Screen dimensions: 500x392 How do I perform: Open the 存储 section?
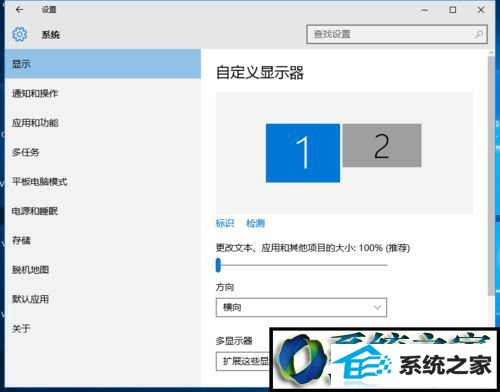click(103, 240)
